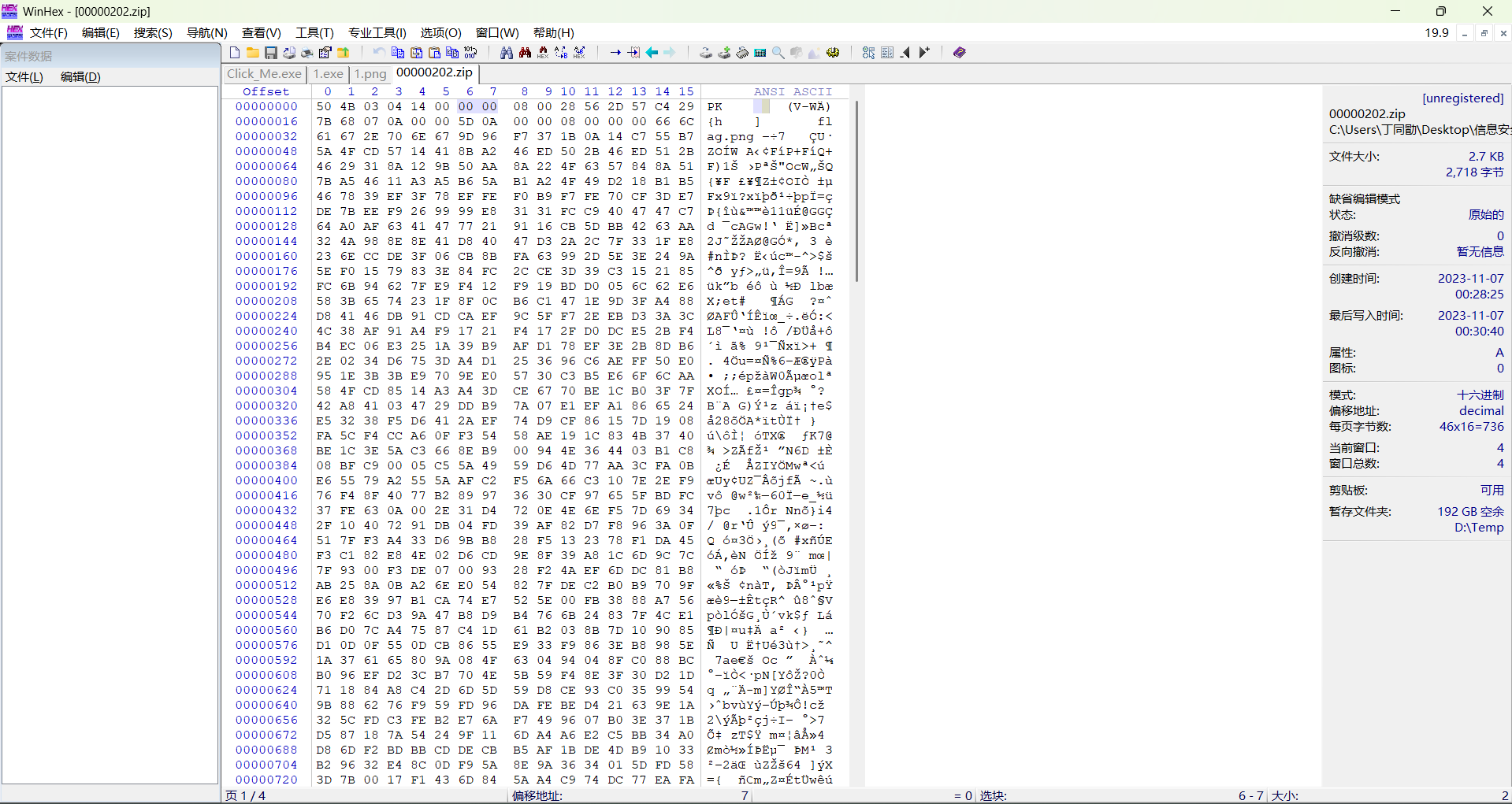The height and width of the screenshot is (804, 1512).
Task: Open the 专业工具(I) menu
Action: coord(377,32)
